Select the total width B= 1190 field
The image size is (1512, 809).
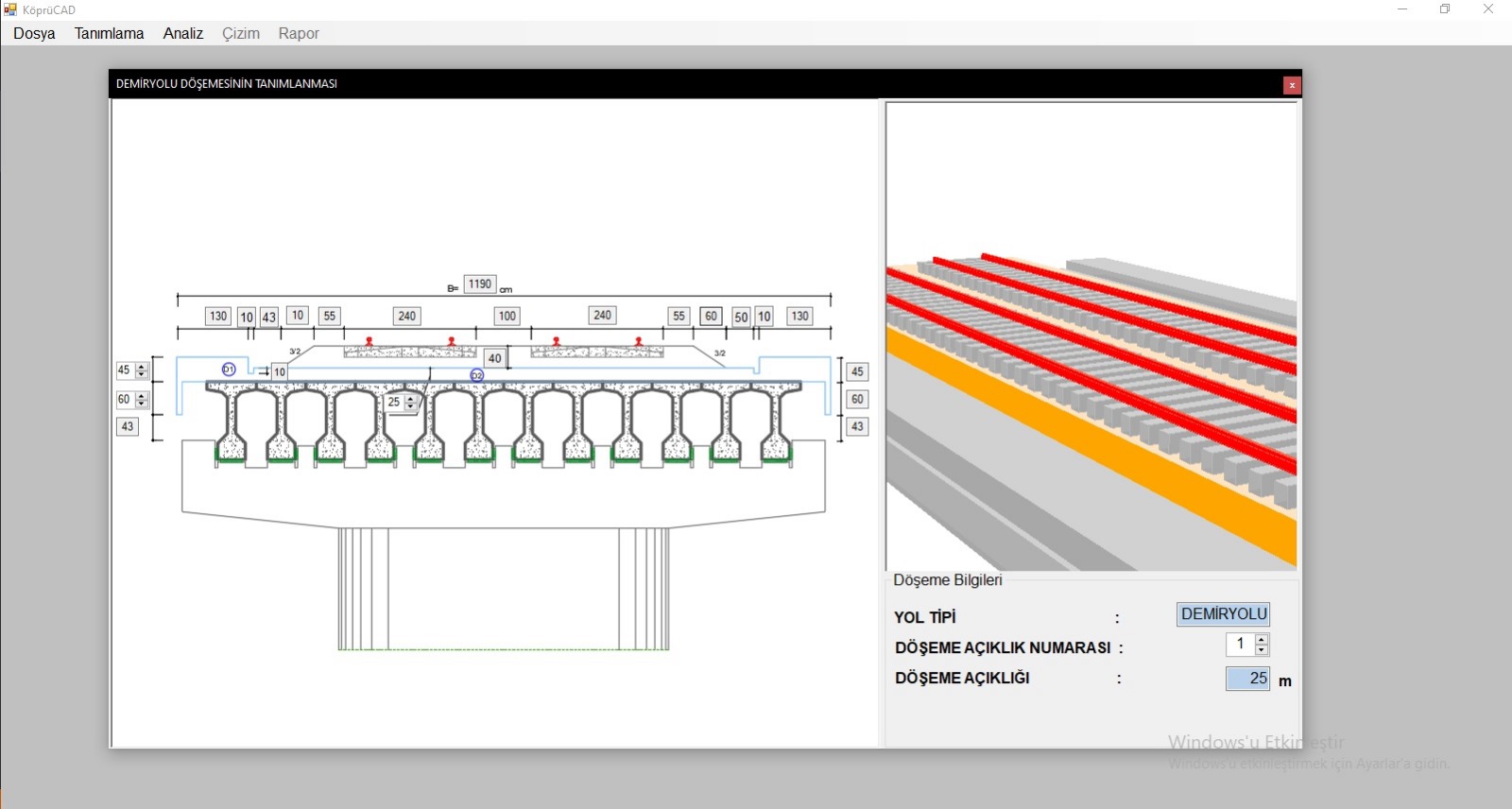click(480, 284)
